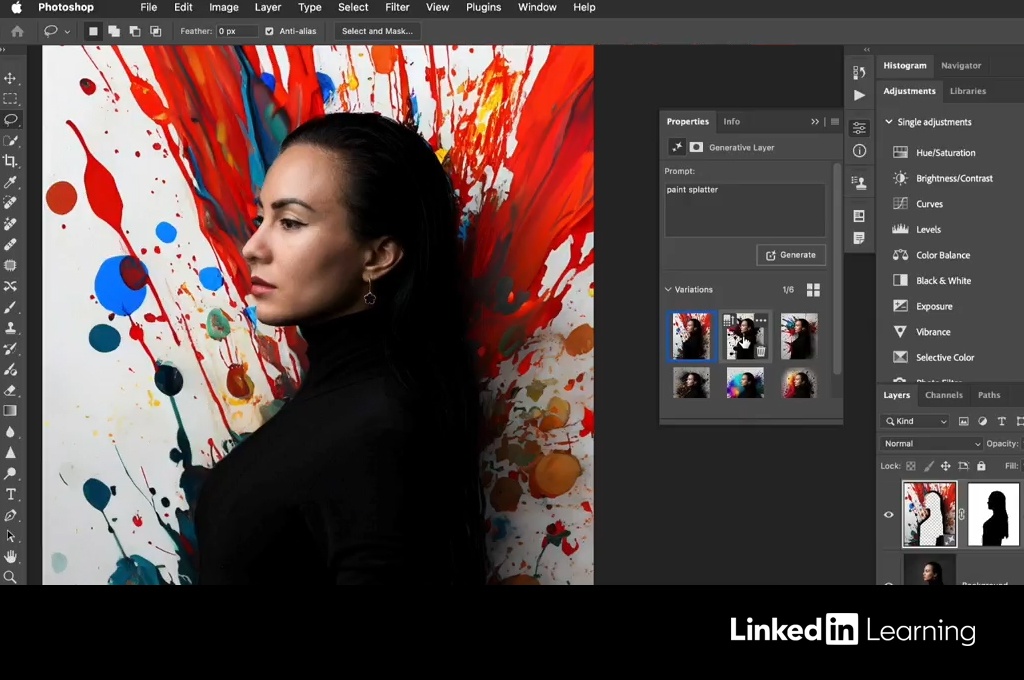This screenshot has height=680, width=1024.
Task: Hide the generative layer using eye icon
Action: coord(888,515)
